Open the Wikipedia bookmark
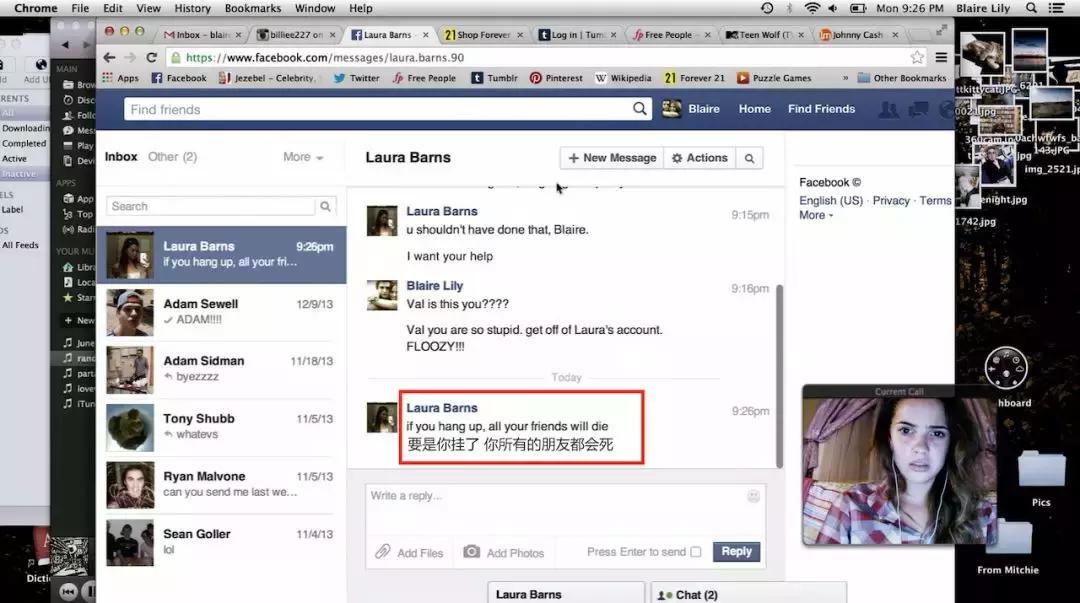This screenshot has width=1080, height=603. tap(623, 78)
